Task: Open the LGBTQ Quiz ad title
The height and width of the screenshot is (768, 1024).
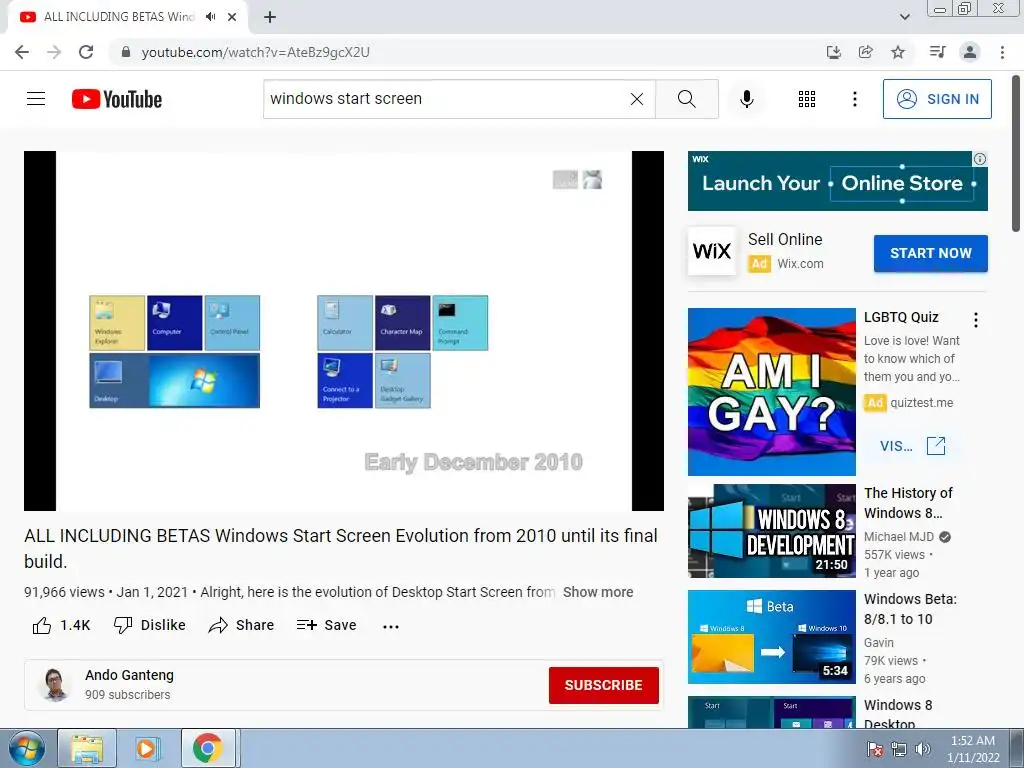Action: [901, 317]
